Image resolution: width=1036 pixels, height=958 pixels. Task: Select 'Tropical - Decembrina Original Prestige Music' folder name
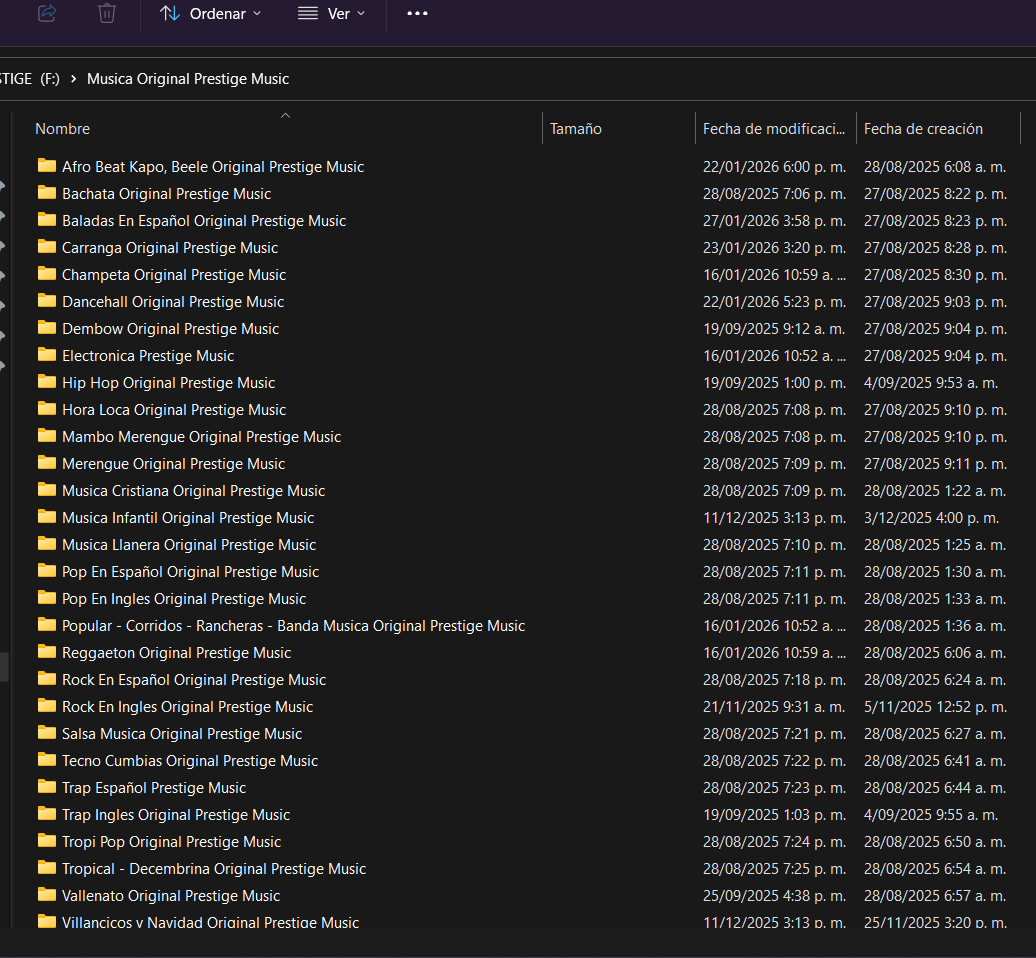[x=214, y=869]
